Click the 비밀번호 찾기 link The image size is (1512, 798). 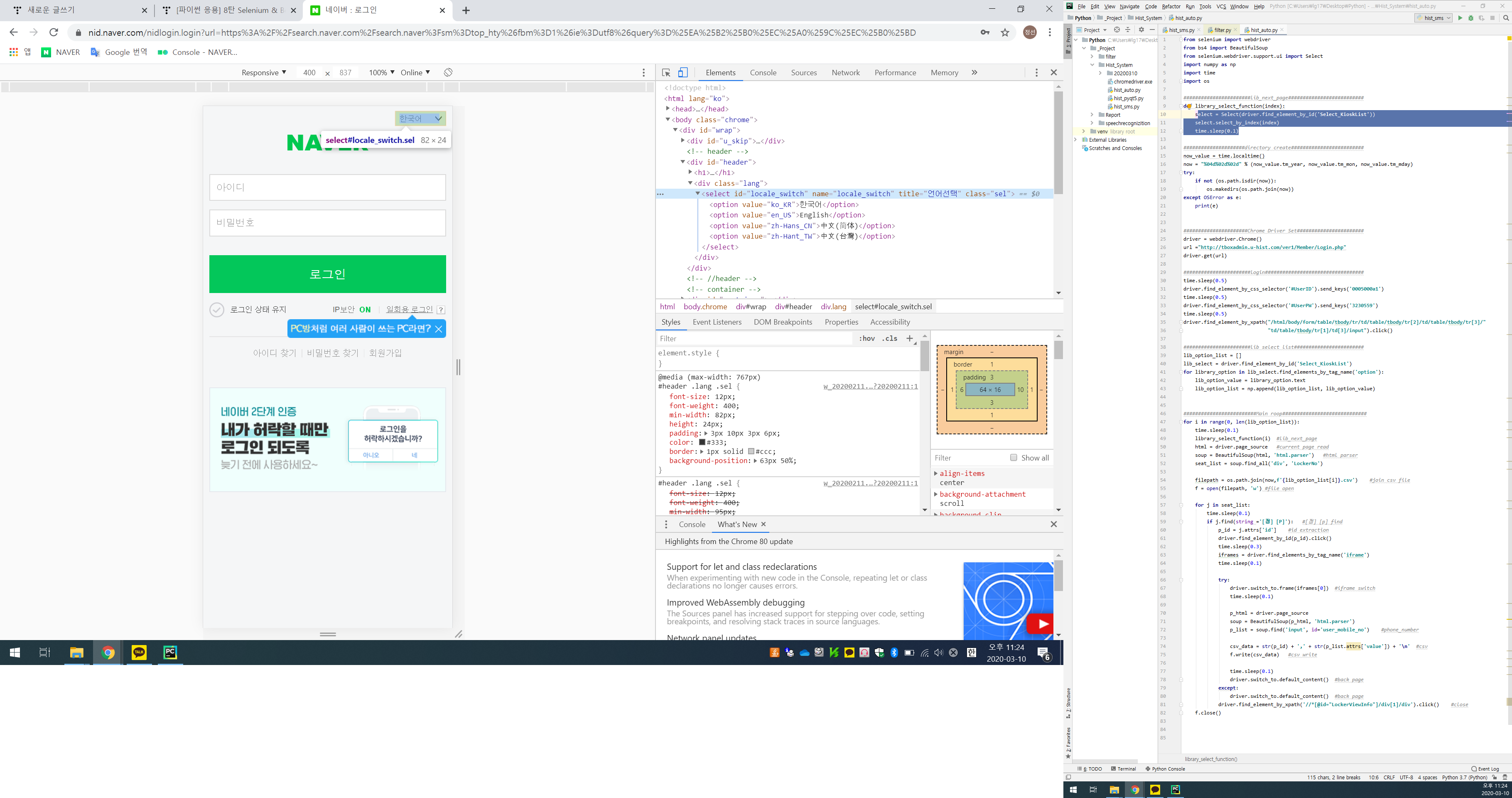point(332,353)
